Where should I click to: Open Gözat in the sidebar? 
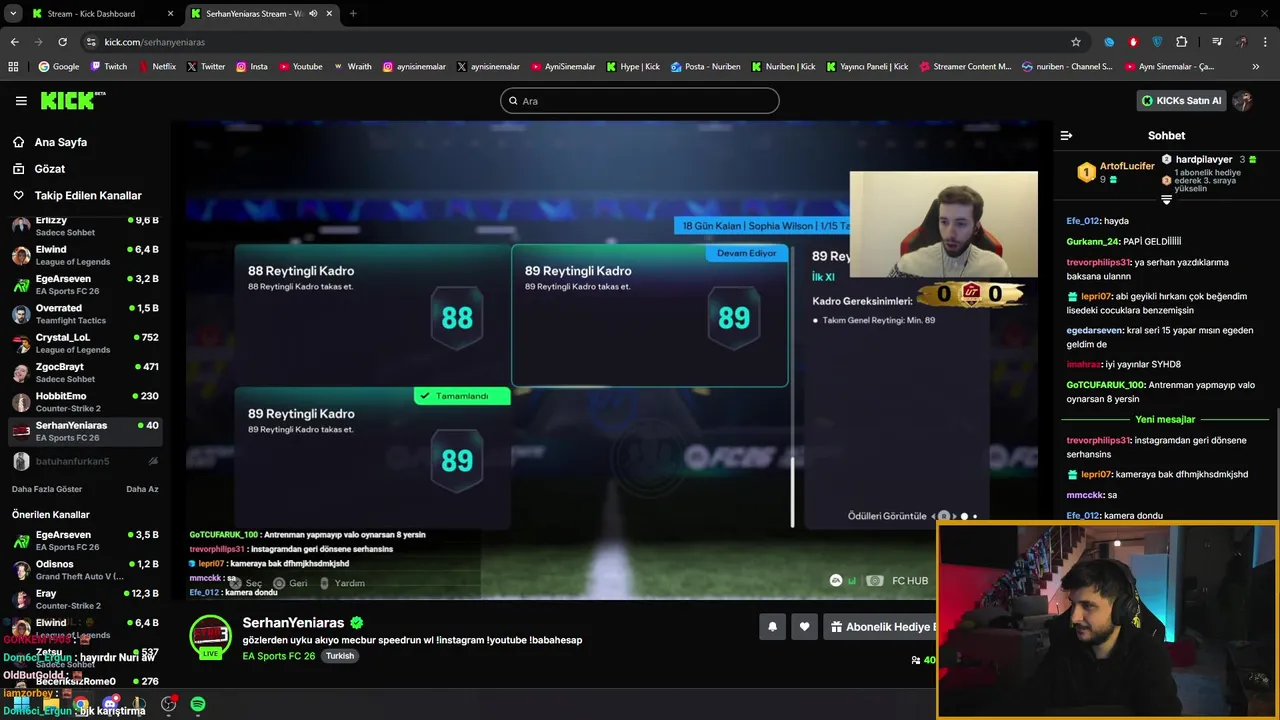tap(49, 169)
